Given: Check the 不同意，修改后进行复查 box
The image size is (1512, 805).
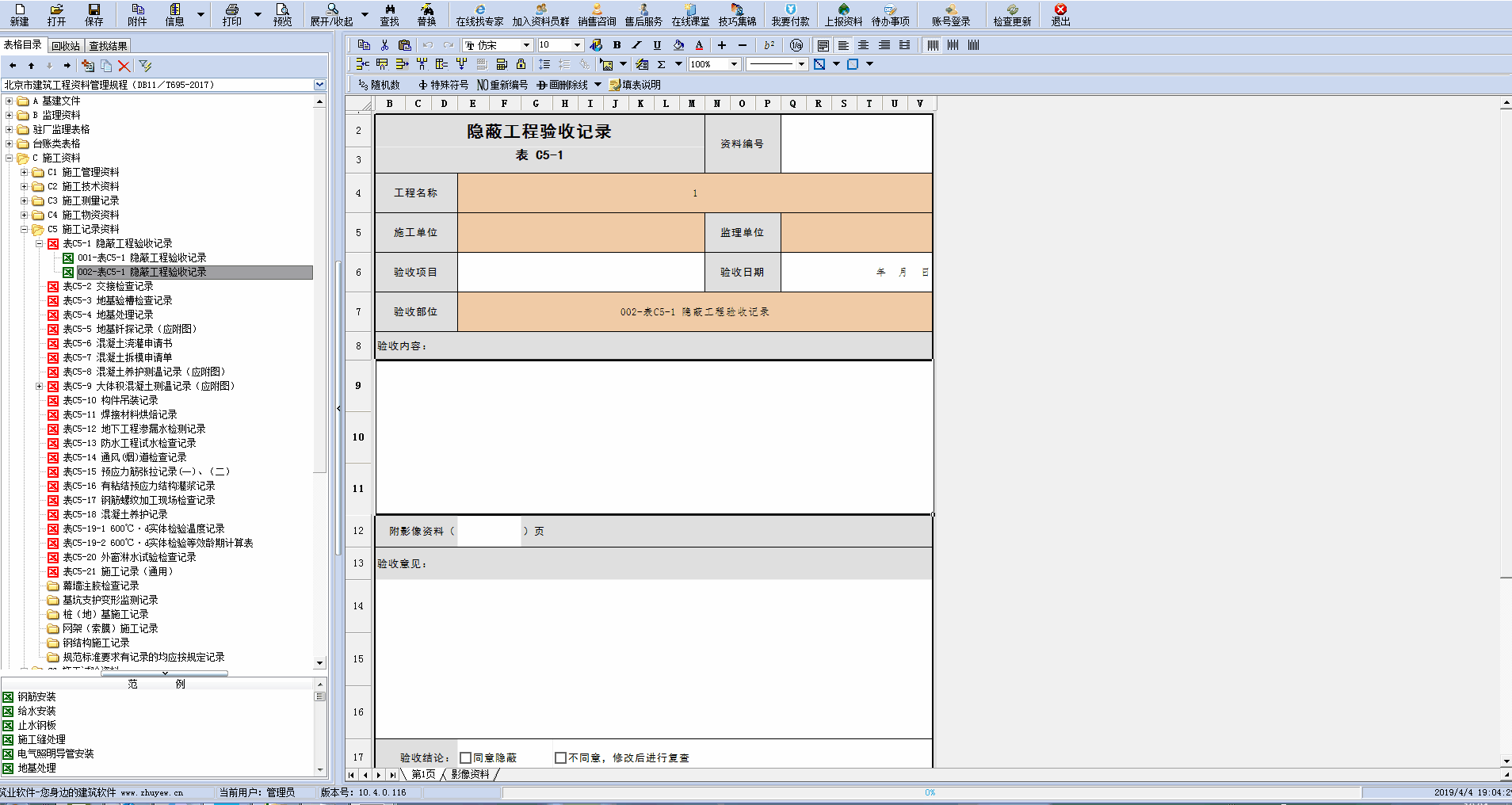Looking at the screenshot, I should coord(560,757).
